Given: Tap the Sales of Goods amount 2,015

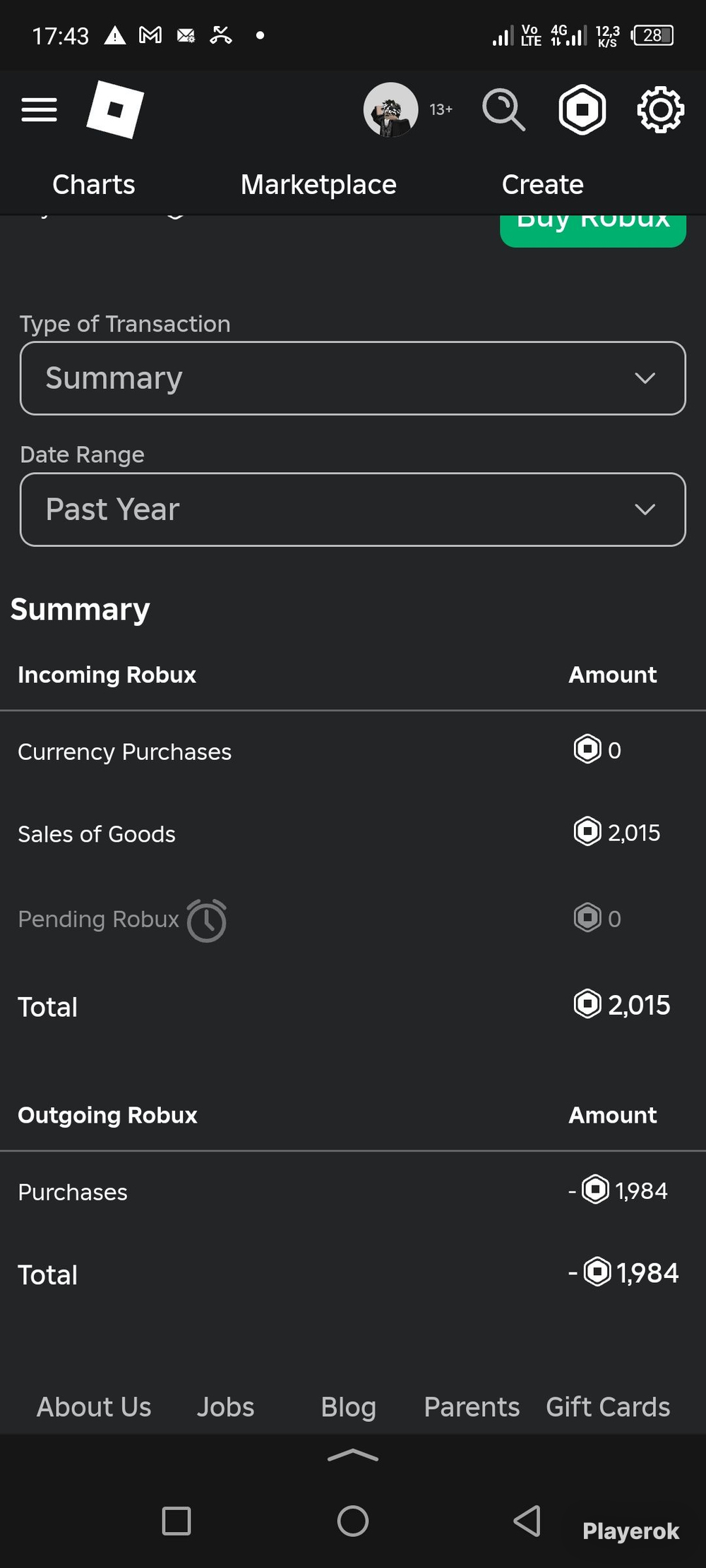Looking at the screenshot, I should coord(634,833).
